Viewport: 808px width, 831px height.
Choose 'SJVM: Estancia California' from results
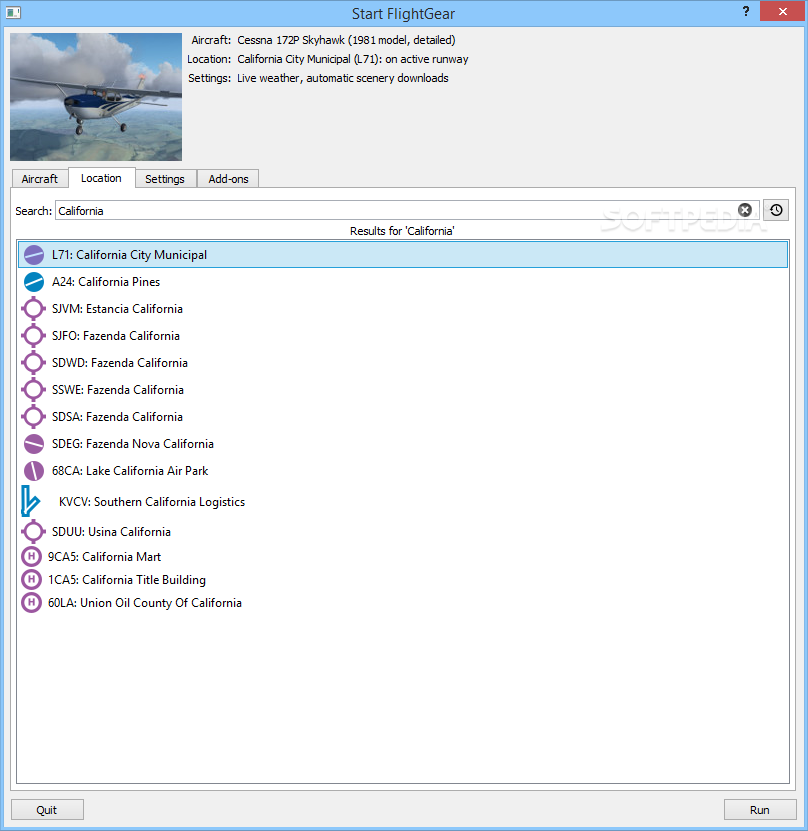pyautogui.click(x=403, y=309)
